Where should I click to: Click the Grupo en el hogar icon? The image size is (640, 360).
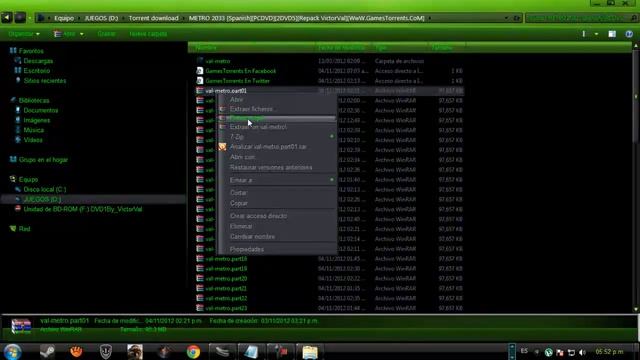(x=13, y=160)
